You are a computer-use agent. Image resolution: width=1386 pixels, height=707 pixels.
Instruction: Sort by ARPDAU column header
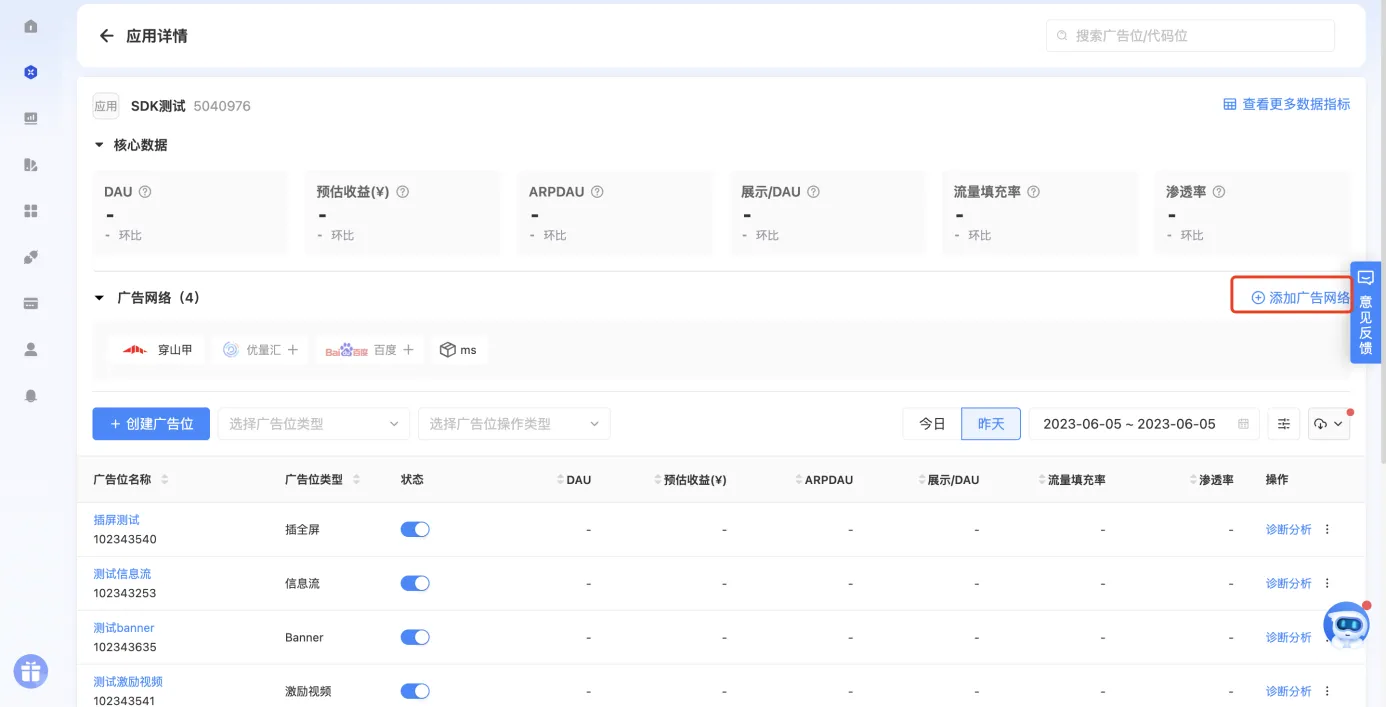824,480
